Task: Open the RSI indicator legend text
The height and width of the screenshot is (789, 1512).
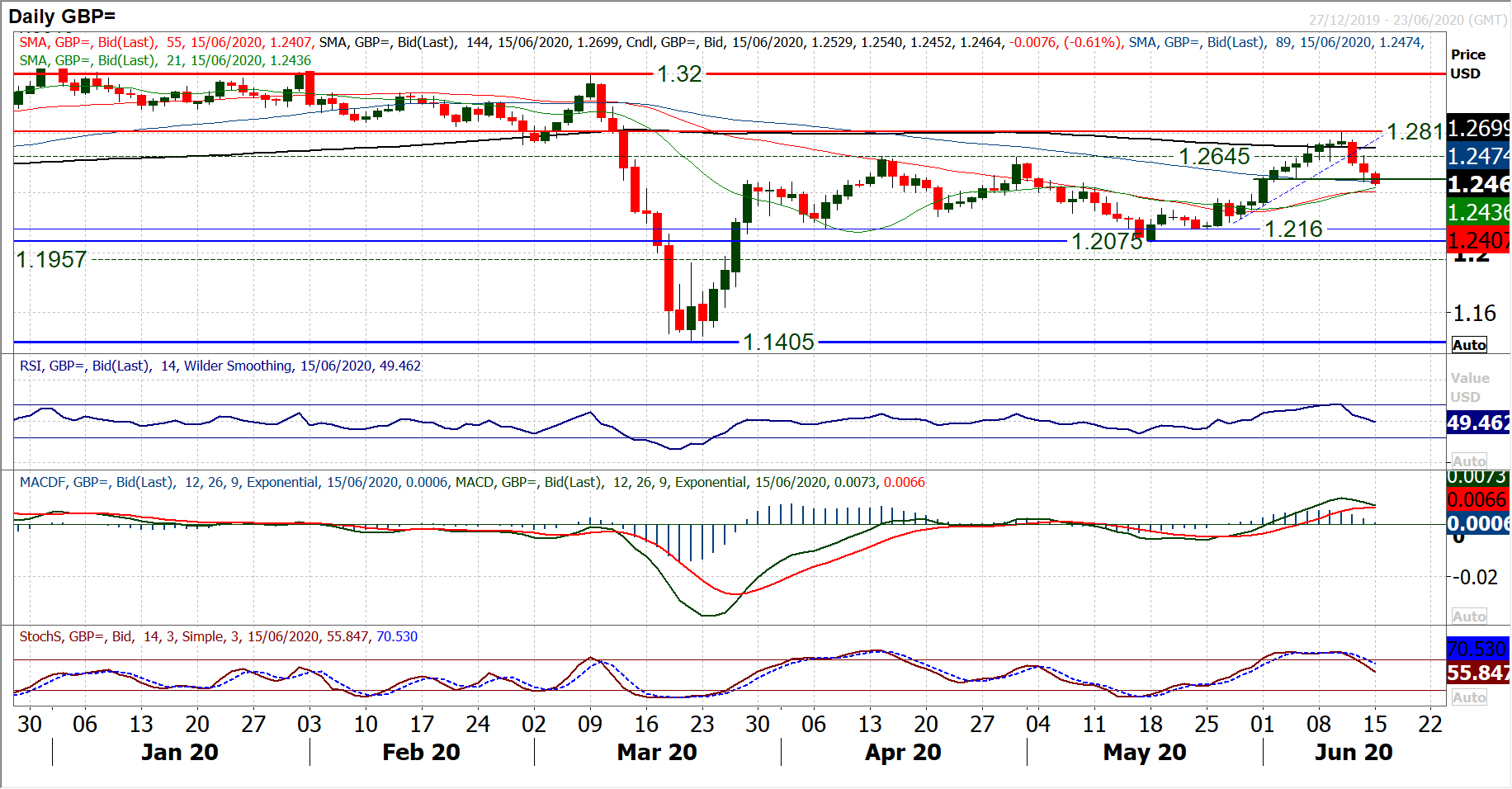Action: (x=220, y=366)
